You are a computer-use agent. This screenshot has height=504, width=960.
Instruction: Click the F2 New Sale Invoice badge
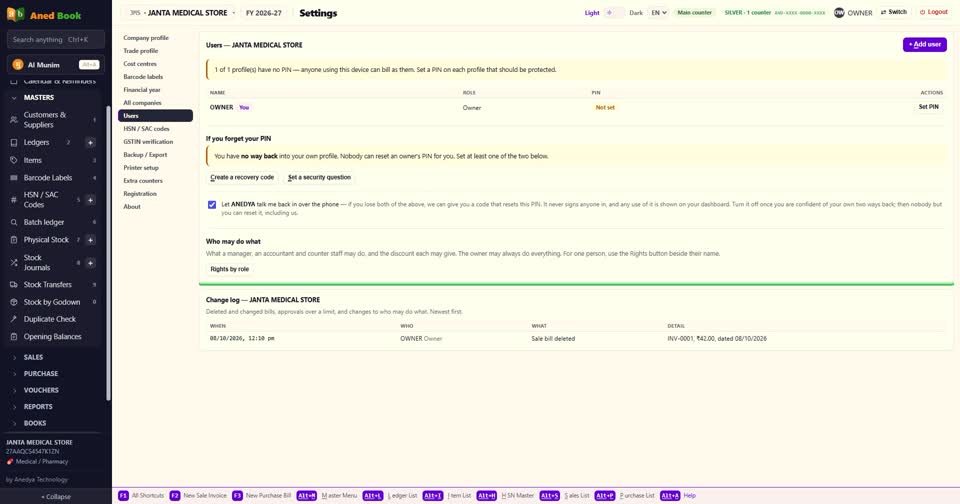(x=174, y=495)
